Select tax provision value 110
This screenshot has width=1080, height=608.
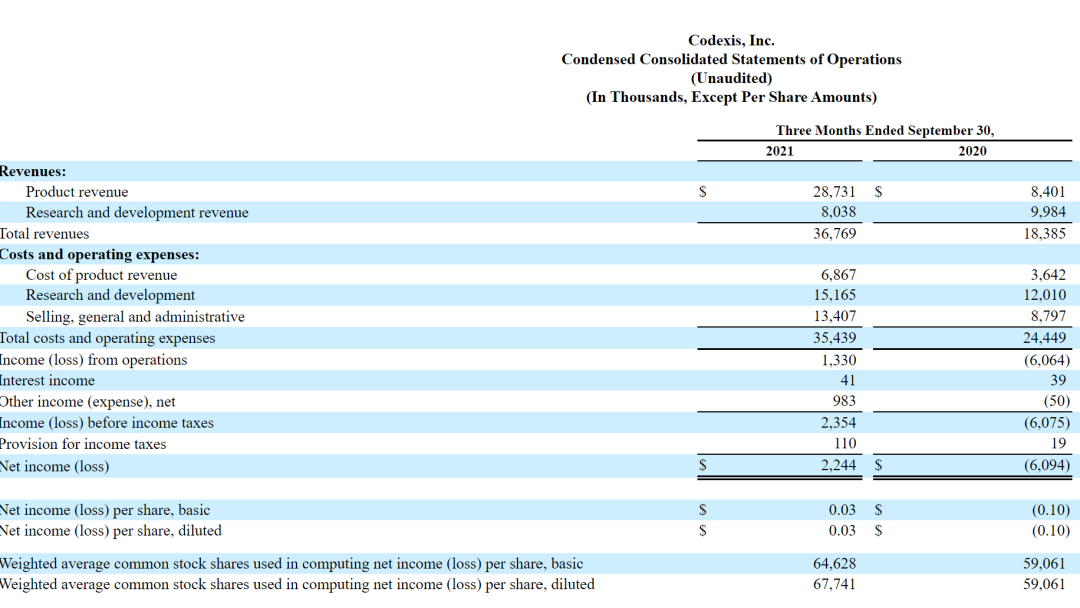point(844,444)
